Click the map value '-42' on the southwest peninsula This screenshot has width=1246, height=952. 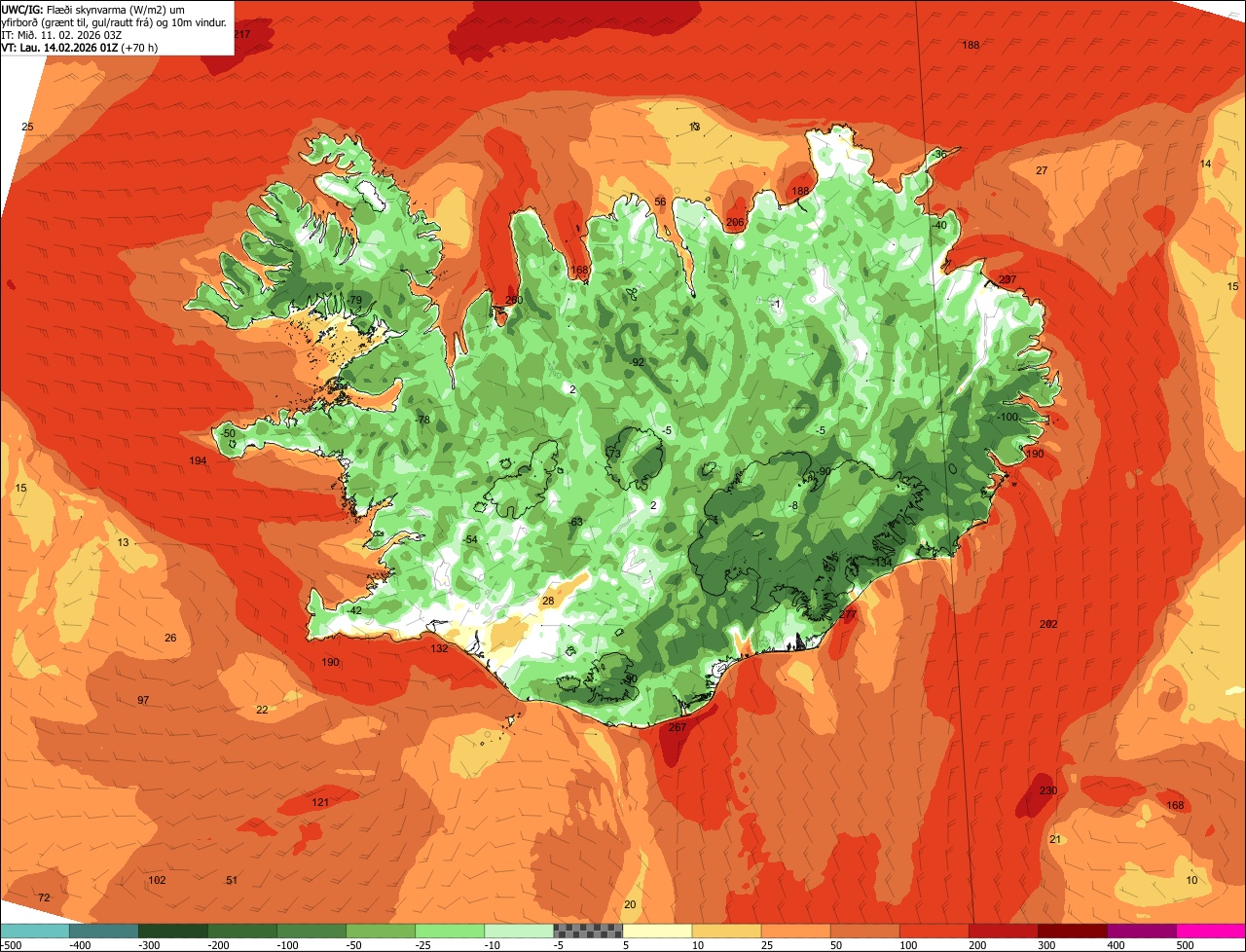coord(355,610)
